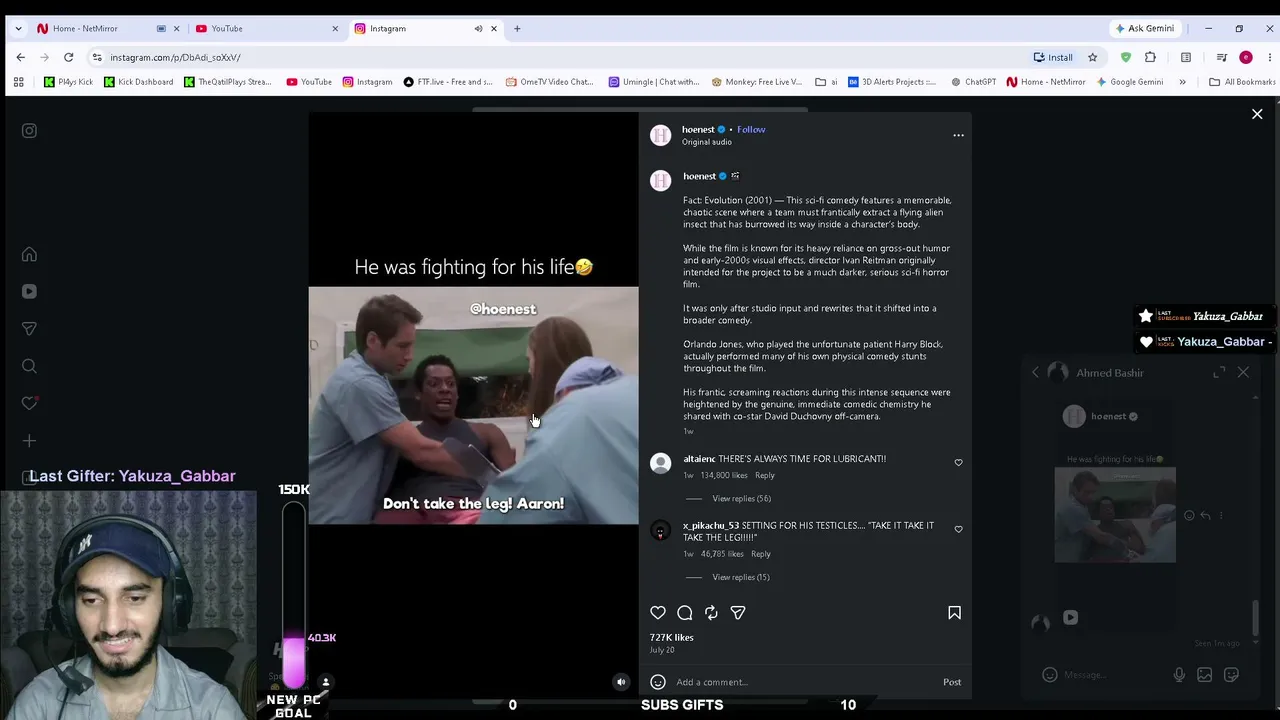
Task: Open the browser extensions menu
Action: pyautogui.click(x=1150, y=57)
